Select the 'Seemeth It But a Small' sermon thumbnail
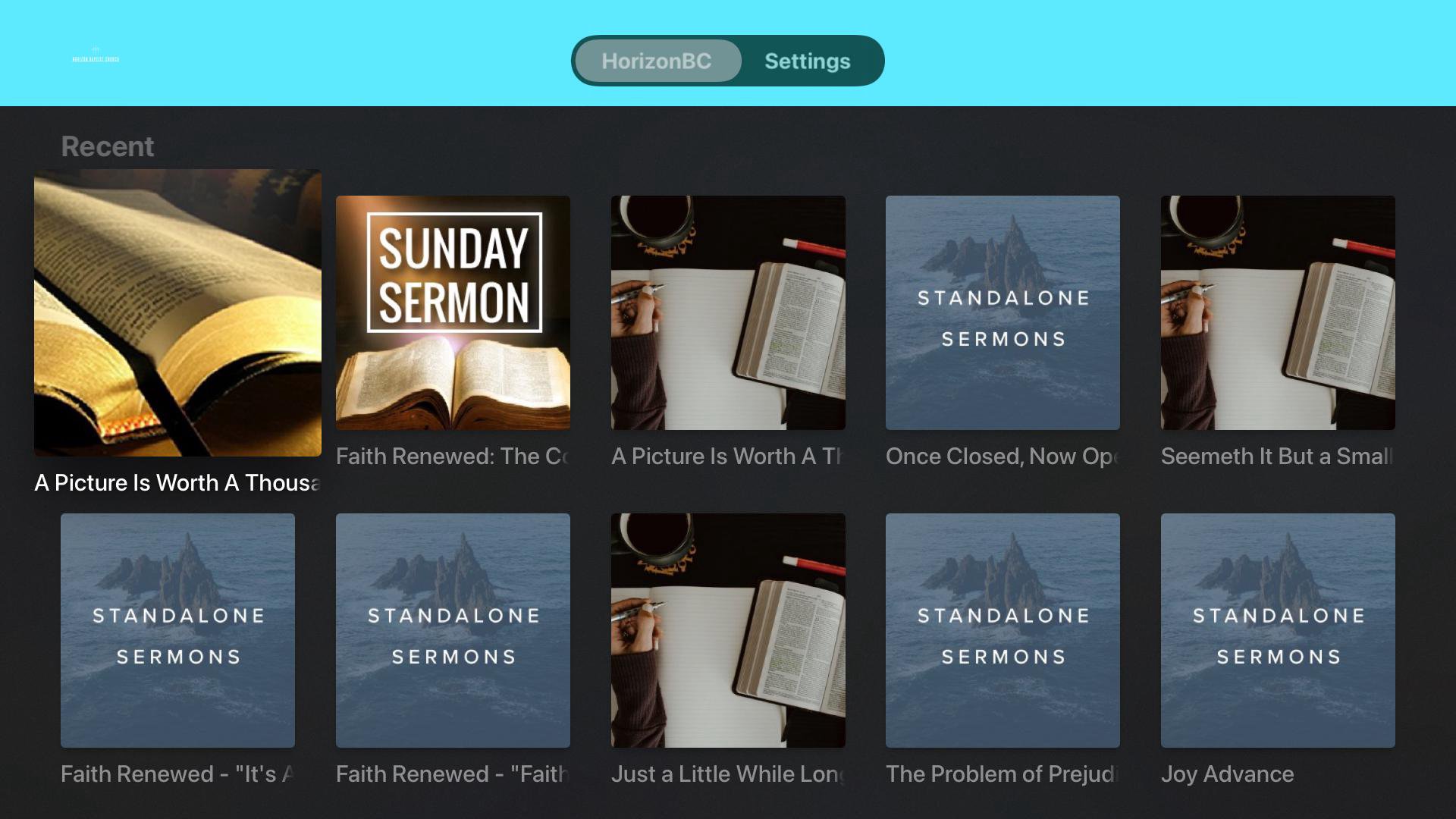 tap(1278, 312)
